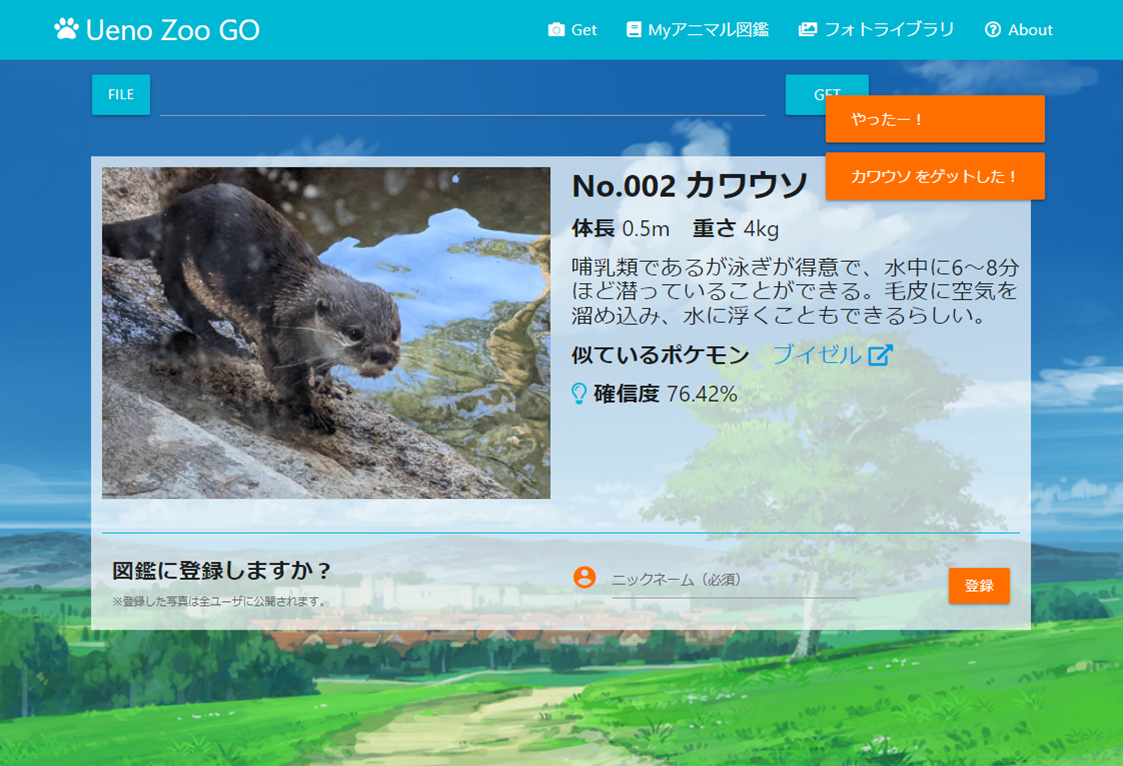Click the 重さ 4kg text
Viewport: 1123px width, 766px height.
pos(736,229)
